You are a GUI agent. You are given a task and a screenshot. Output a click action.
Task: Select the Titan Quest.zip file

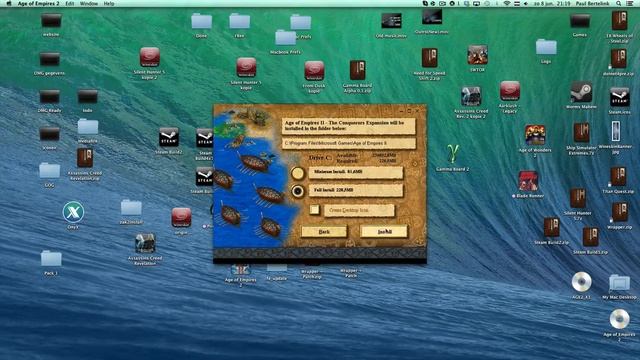click(618, 176)
